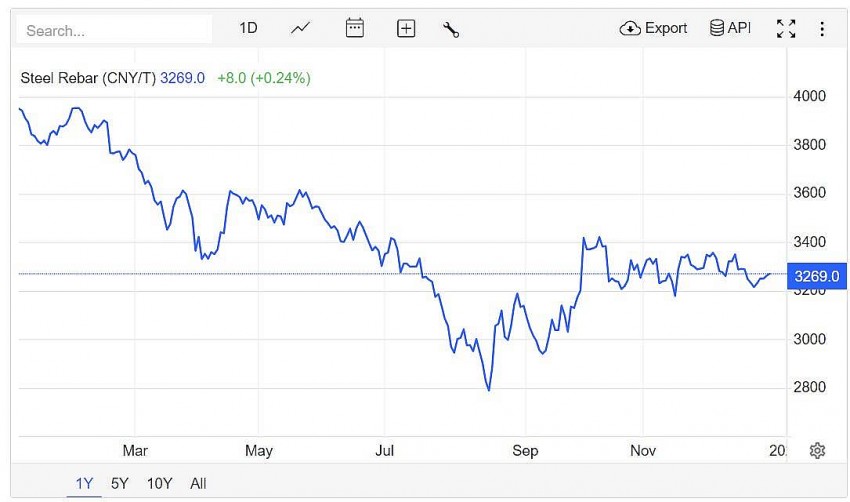Open the chart tools wrench icon
Screen dimensions: 850x502
451,29
